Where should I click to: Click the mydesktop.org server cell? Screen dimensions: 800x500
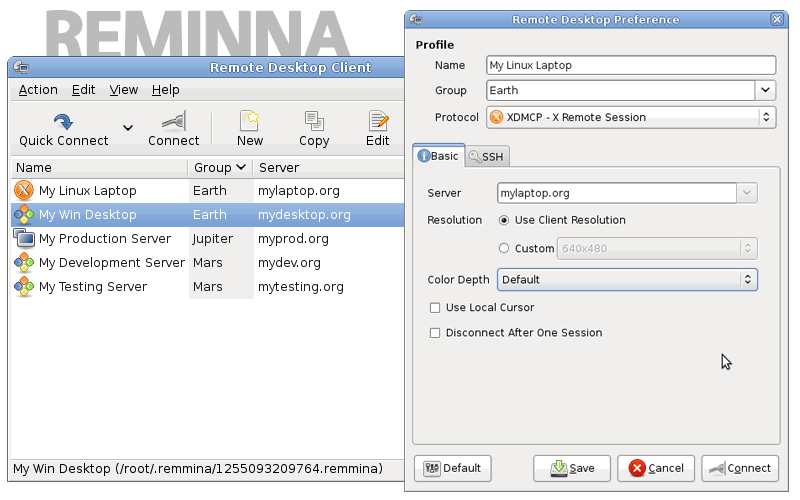click(x=304, y=215)
